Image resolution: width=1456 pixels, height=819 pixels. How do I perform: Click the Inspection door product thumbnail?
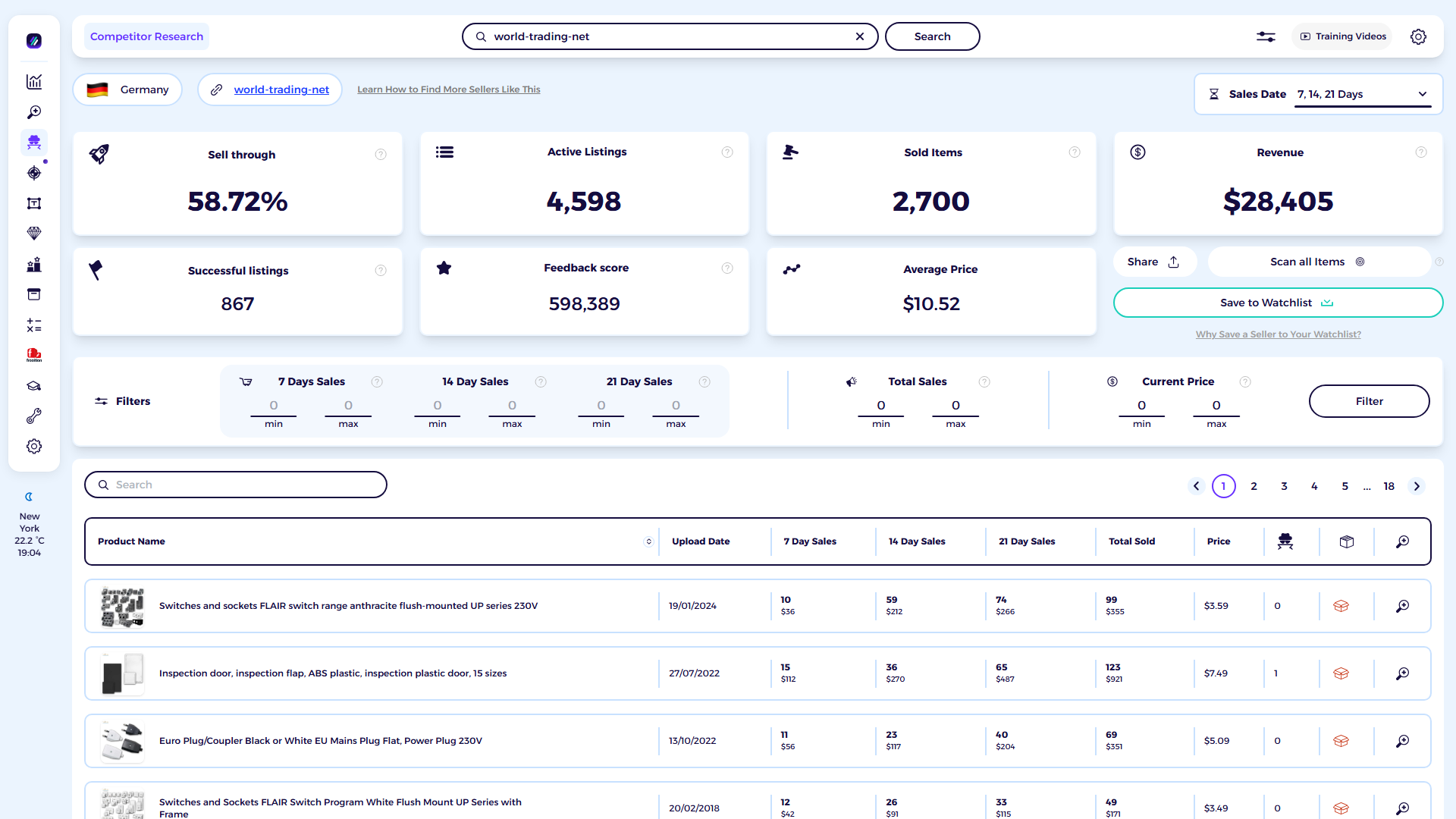(122, 673)
